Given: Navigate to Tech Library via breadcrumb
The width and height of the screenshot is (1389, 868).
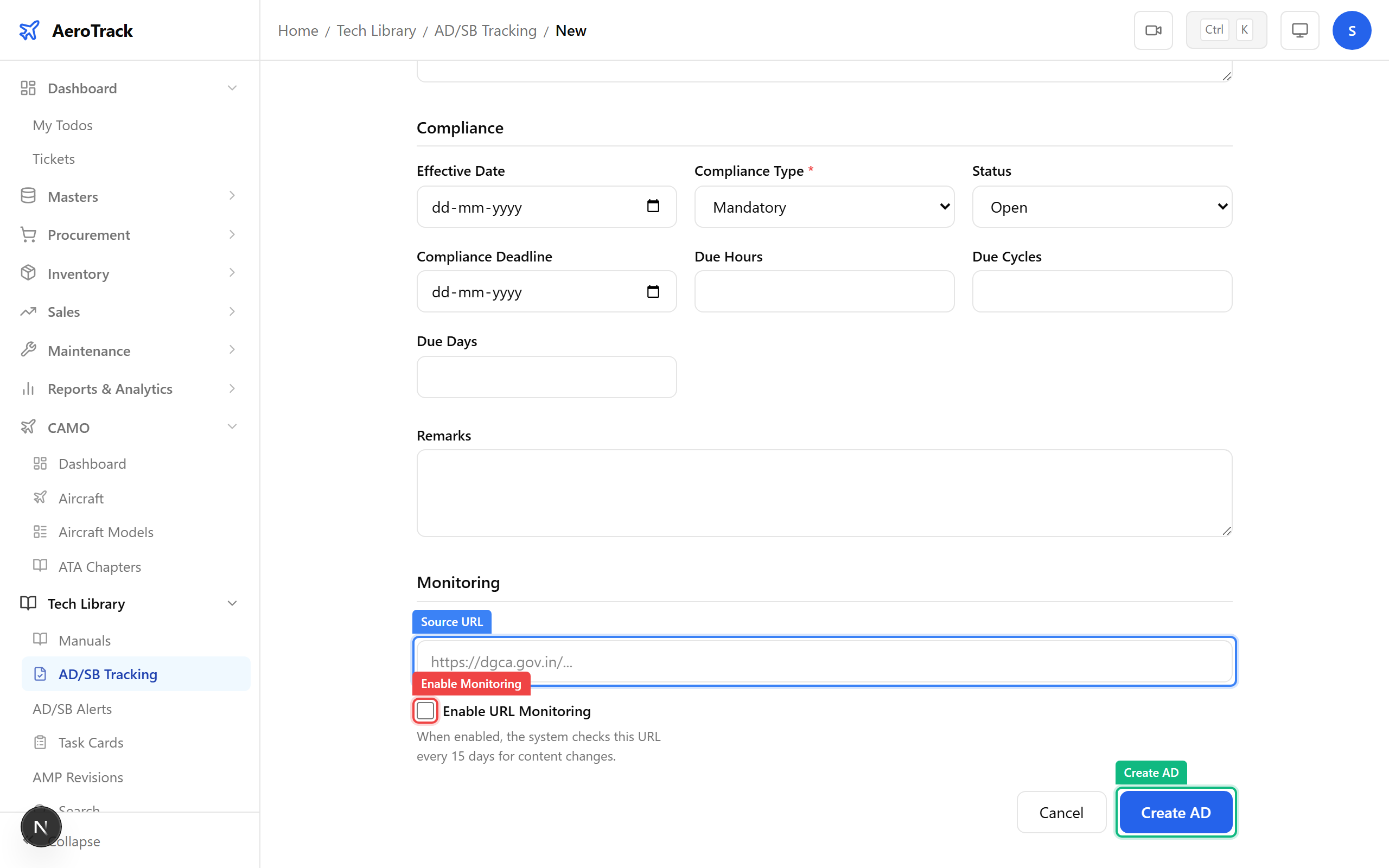Looking at the screenshot, I should pos(376,30).
